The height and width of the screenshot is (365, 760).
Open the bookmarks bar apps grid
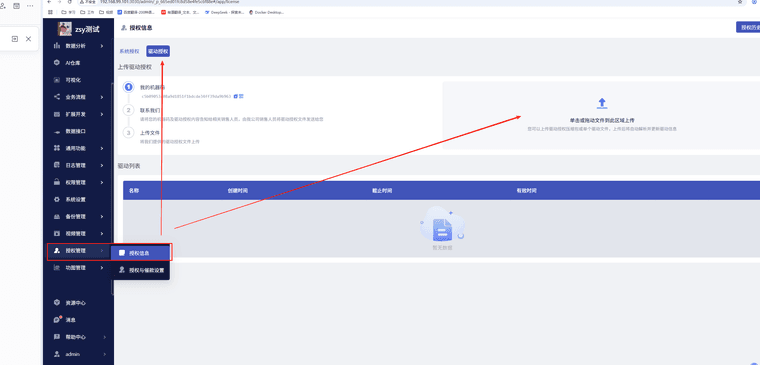[50, 12]
